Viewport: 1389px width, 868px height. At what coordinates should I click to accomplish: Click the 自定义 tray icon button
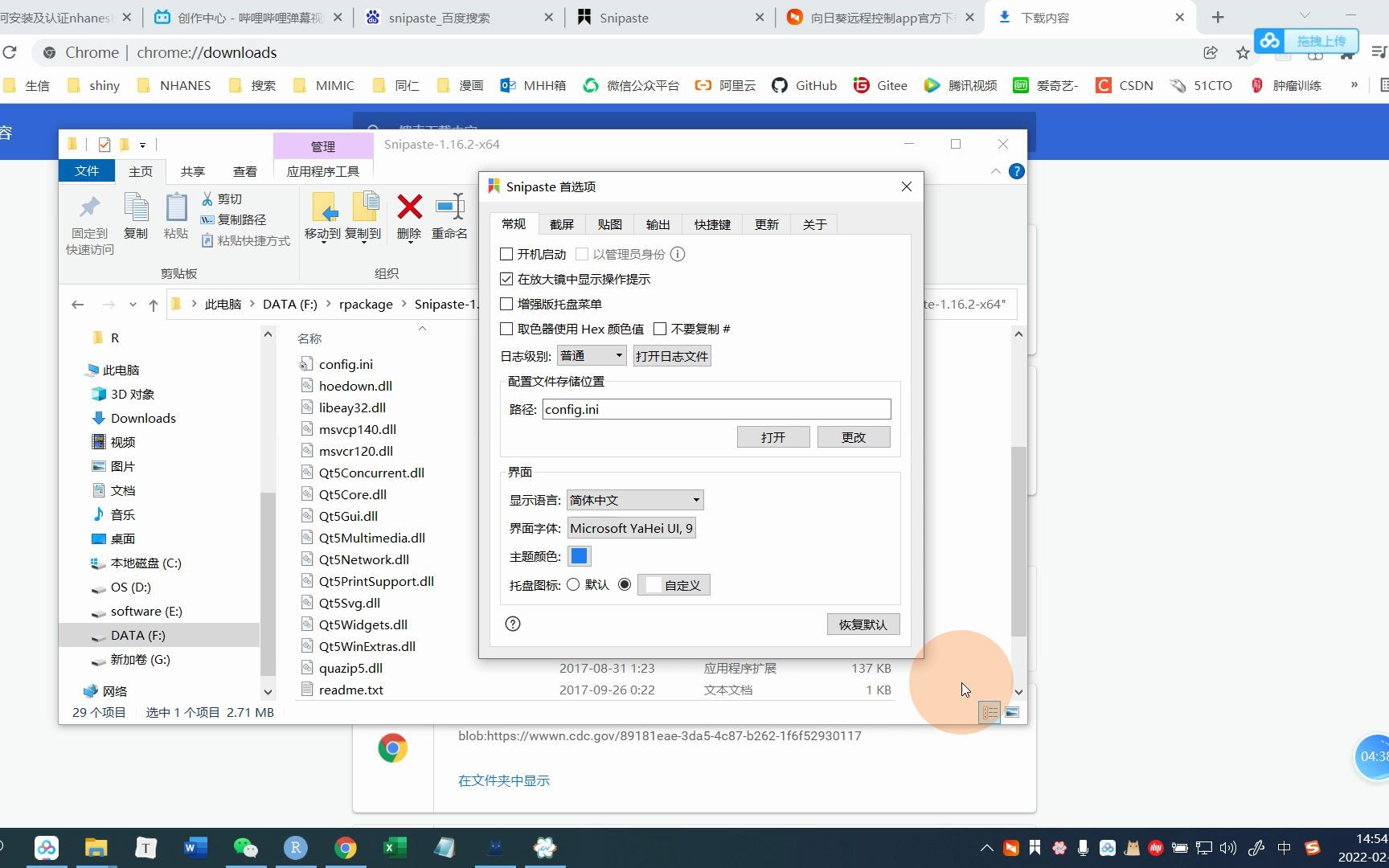[x=674, y=585]
